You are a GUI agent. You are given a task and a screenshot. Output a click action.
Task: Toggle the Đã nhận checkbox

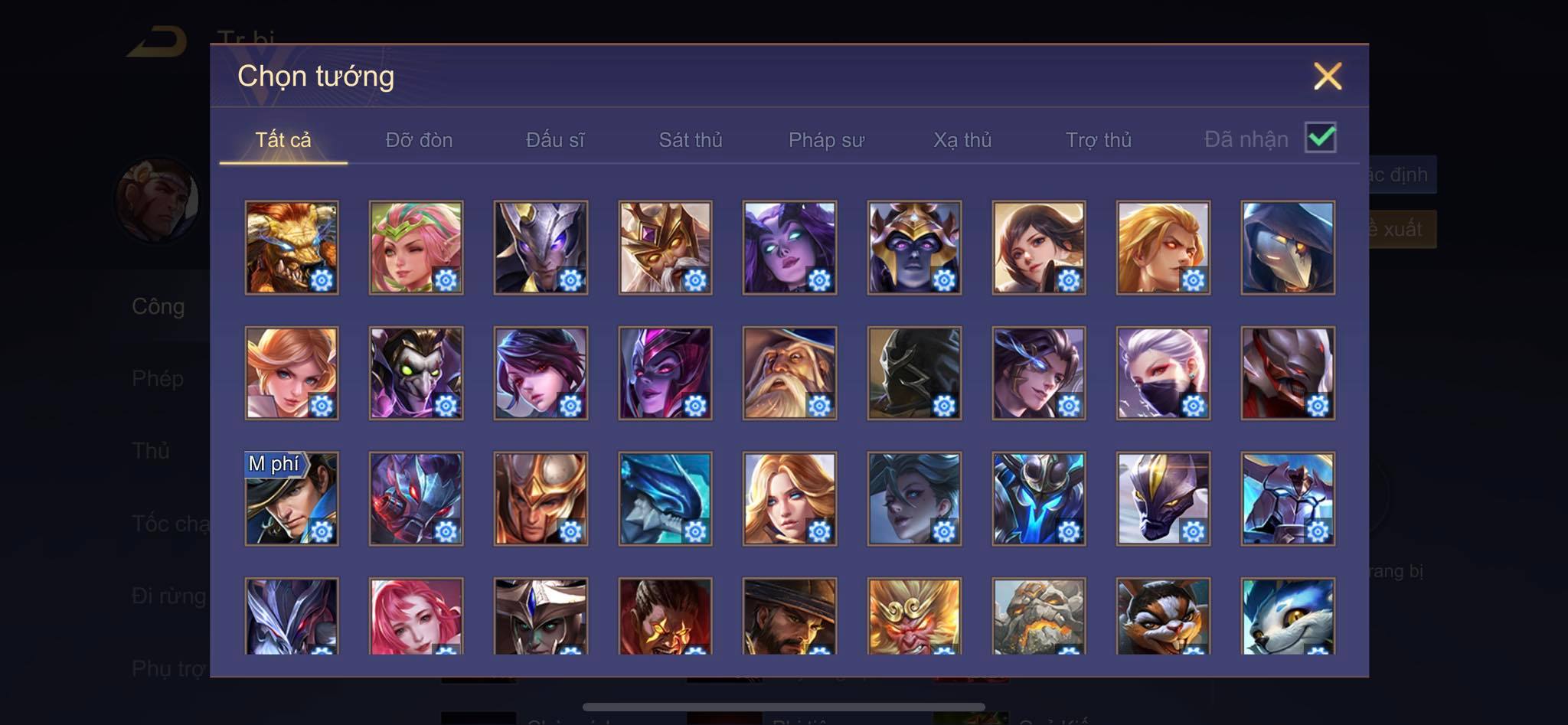[x=1321, y=139]
